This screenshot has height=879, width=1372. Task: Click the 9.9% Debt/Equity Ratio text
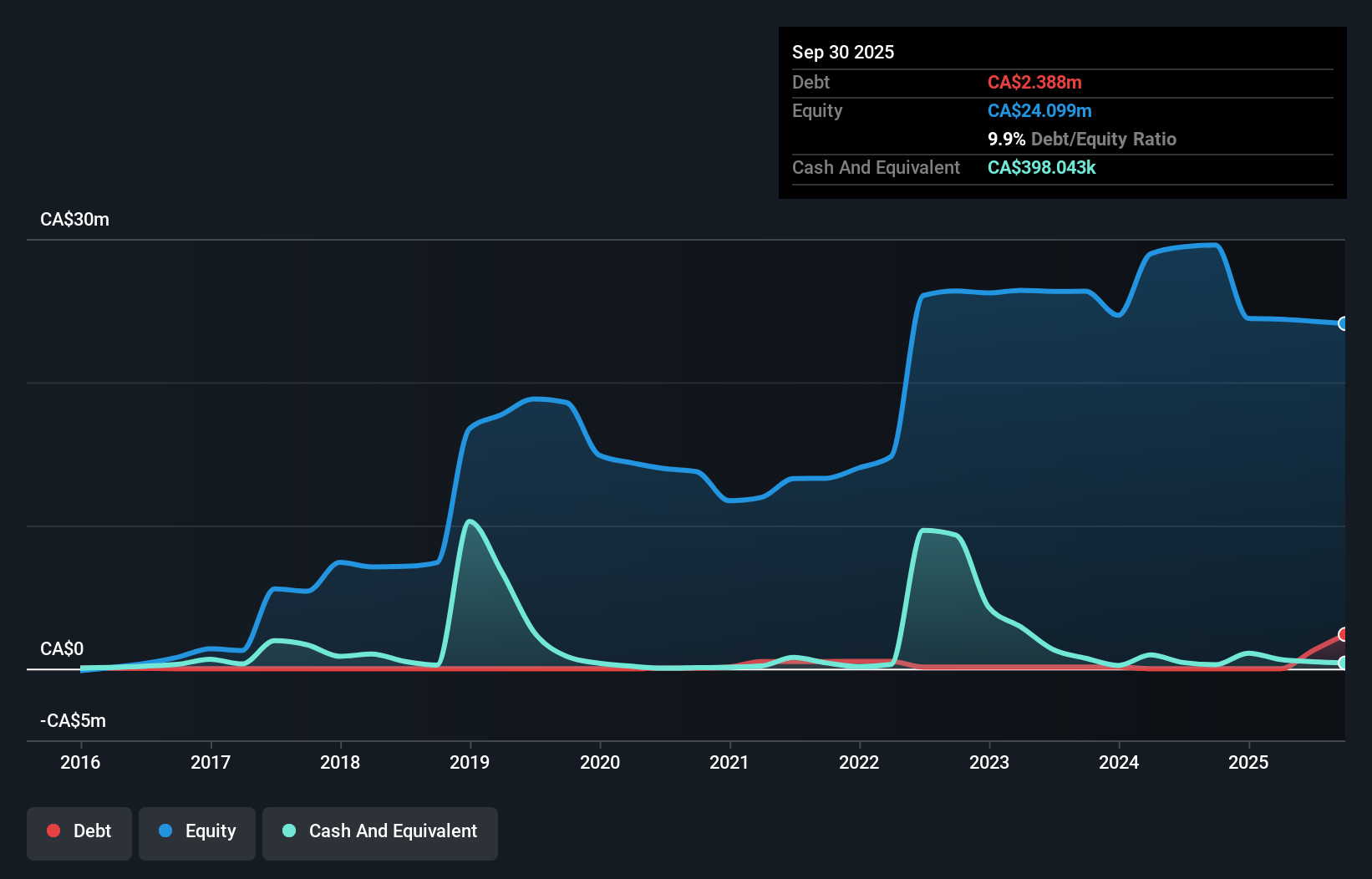1081,139
